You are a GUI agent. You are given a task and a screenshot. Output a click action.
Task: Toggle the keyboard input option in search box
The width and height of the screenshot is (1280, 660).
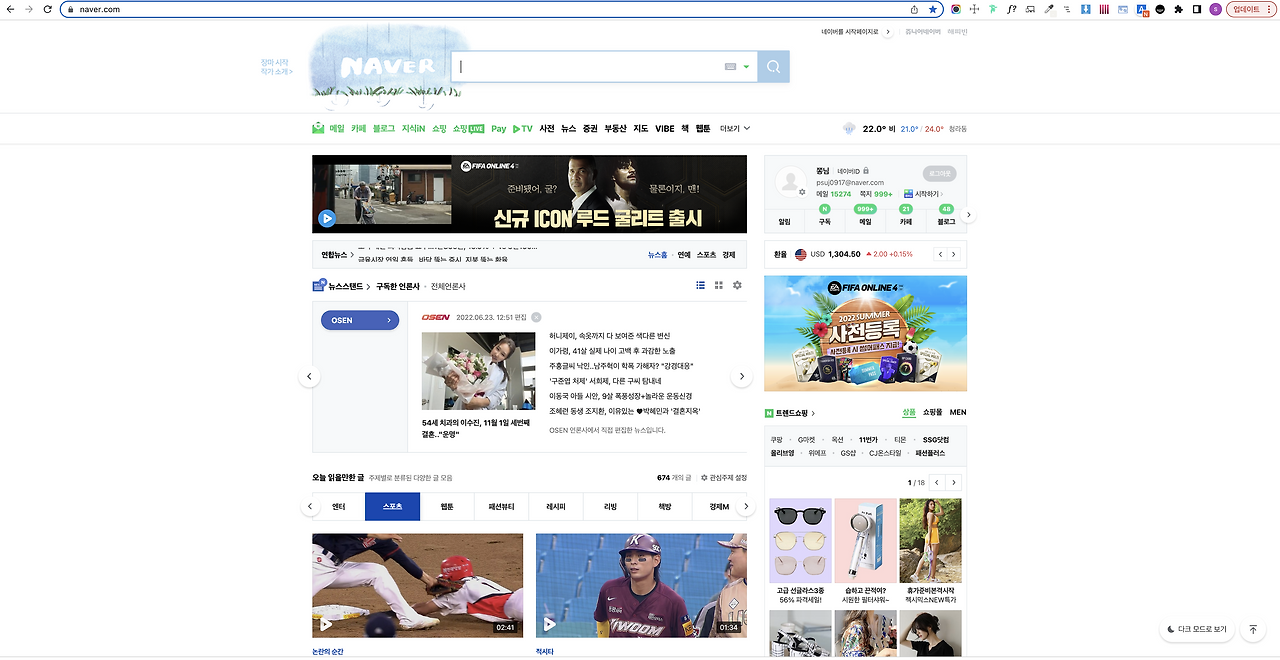click(x=730, y=66)
